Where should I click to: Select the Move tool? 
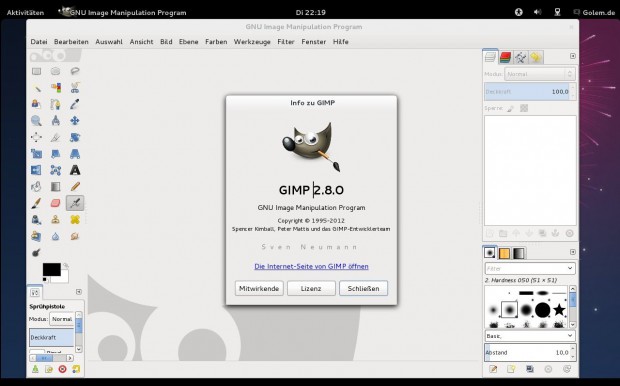(x=75, y=121)
